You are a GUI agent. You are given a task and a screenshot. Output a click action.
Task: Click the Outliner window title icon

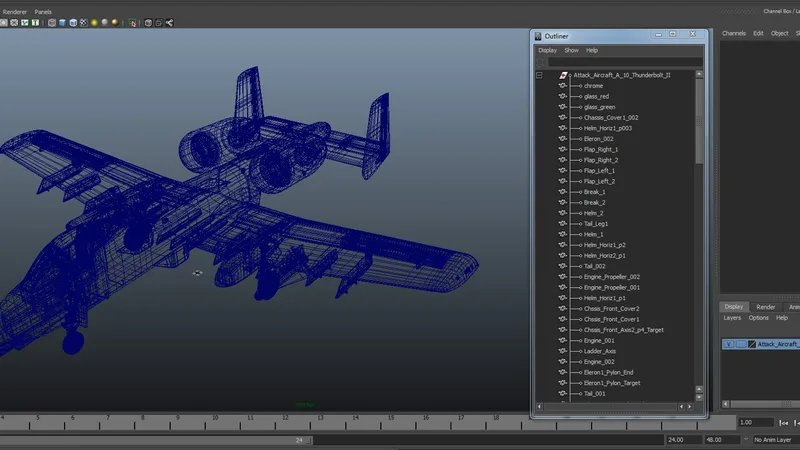(538, 36)
